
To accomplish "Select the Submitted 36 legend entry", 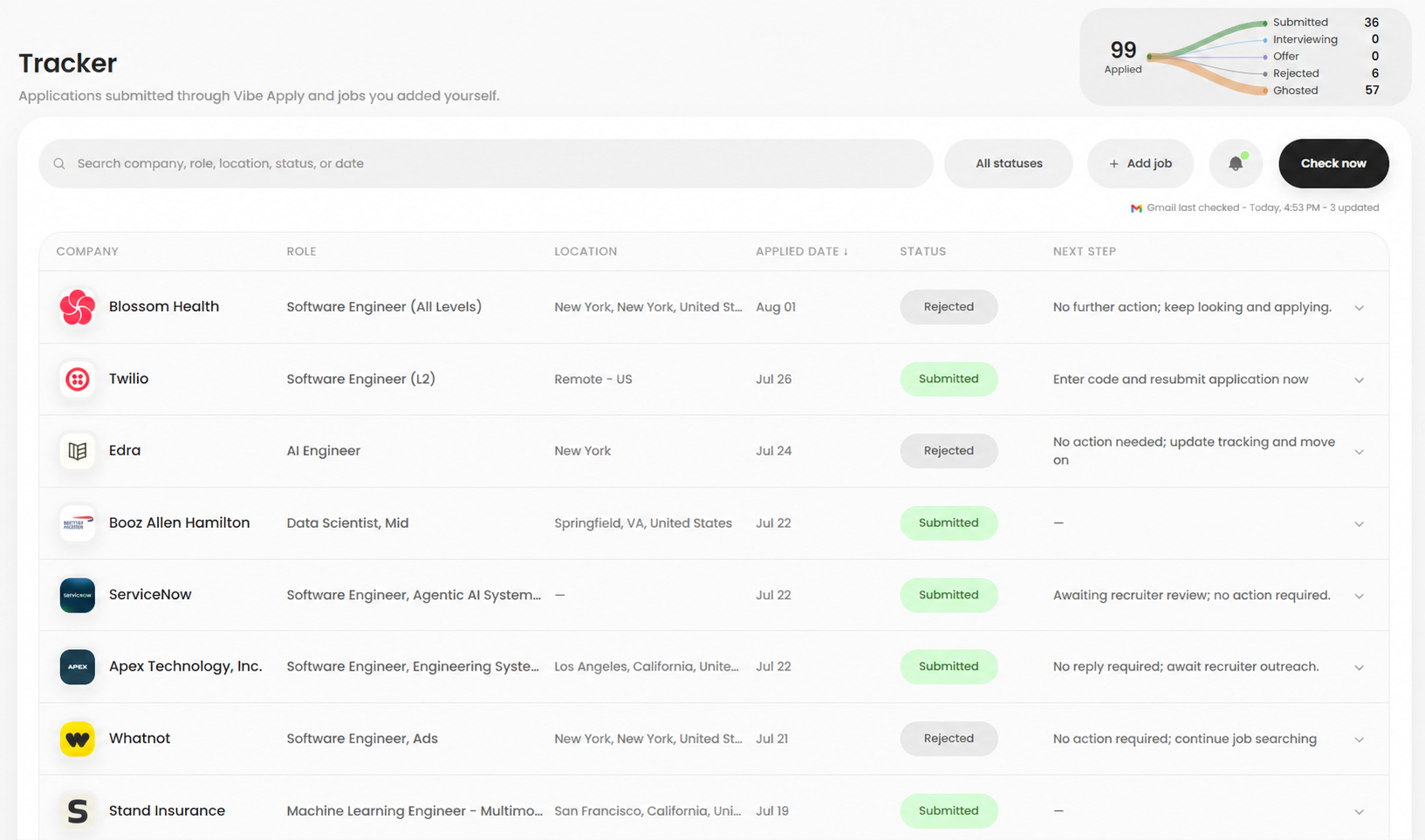I will coord(1325,23).
